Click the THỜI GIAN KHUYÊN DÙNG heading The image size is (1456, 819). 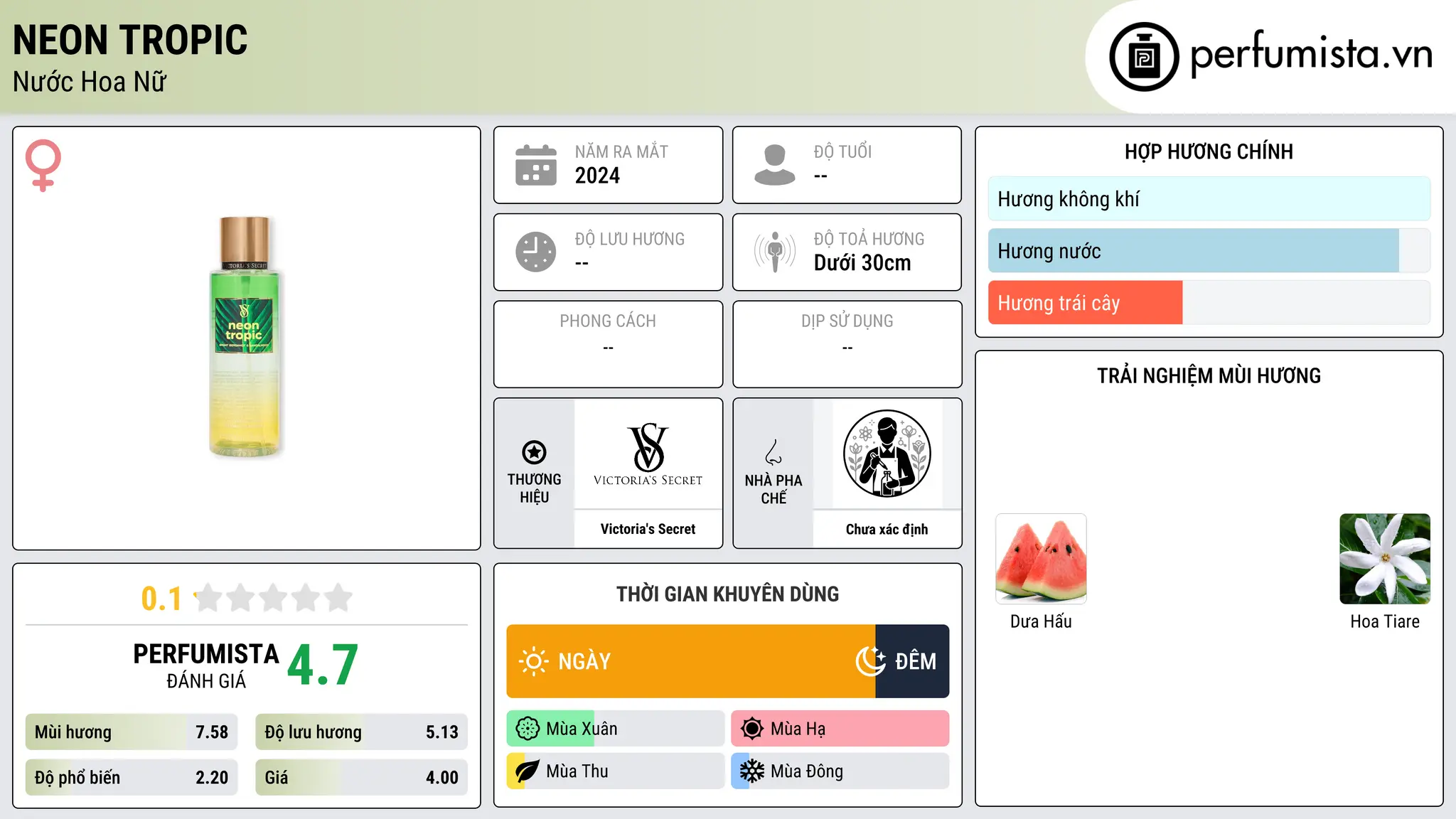click(x=727, y=594)
